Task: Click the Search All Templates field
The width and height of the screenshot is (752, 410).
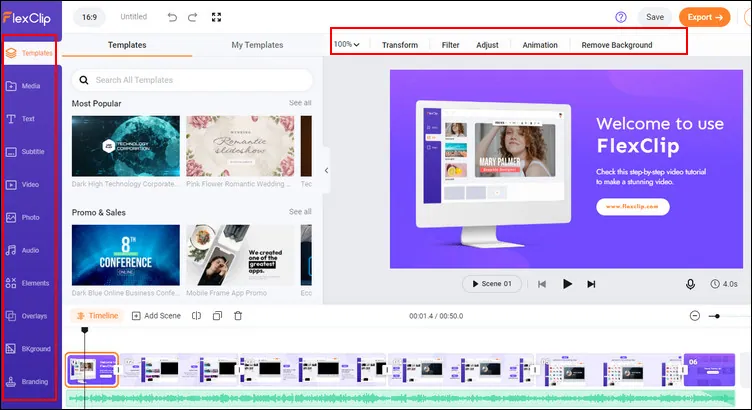Action: (x=192, y=80)
